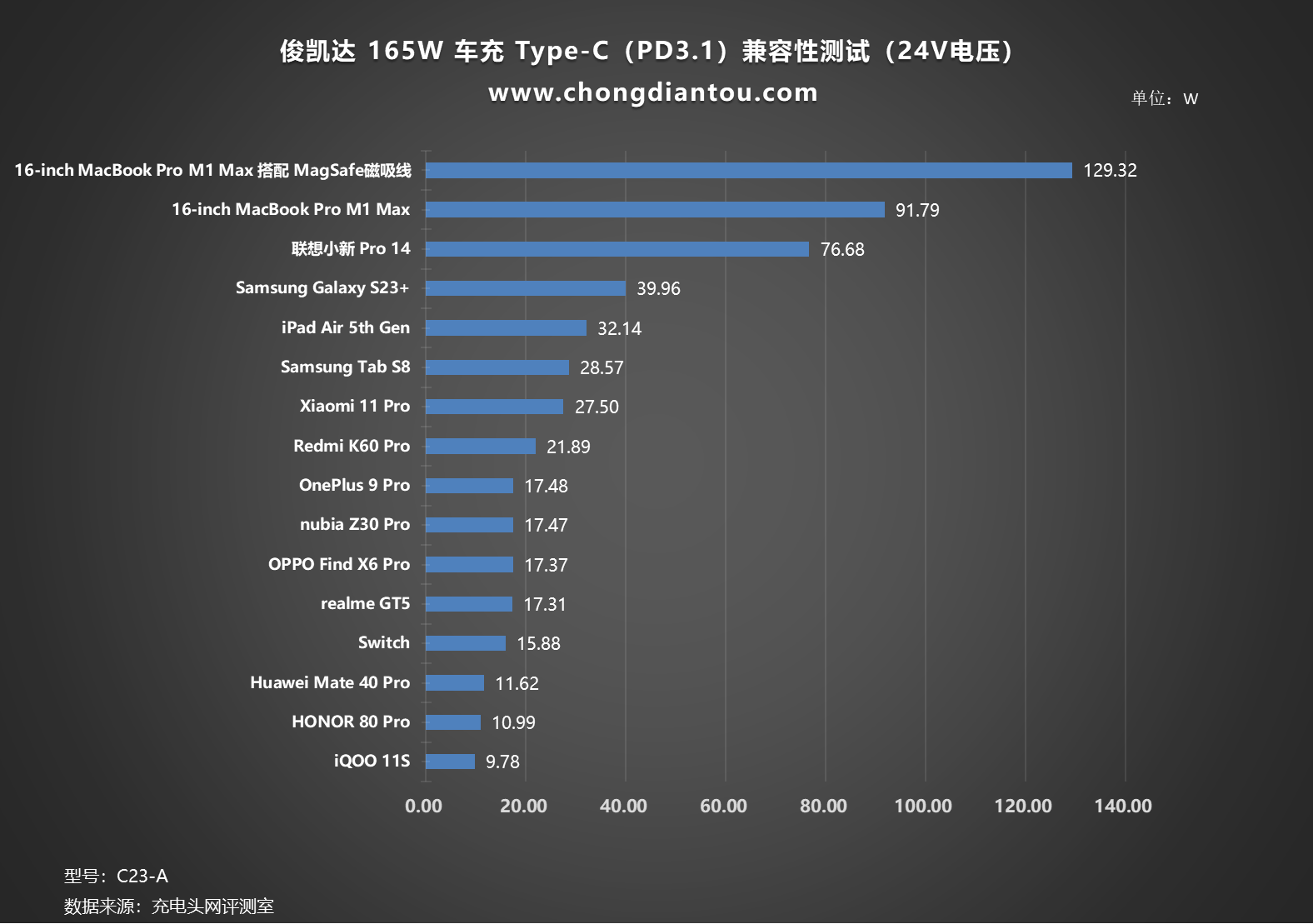Click the 32.14 value for iPad Air
The width and height of the screenshot is (1313, 924).
coord(619,328)
